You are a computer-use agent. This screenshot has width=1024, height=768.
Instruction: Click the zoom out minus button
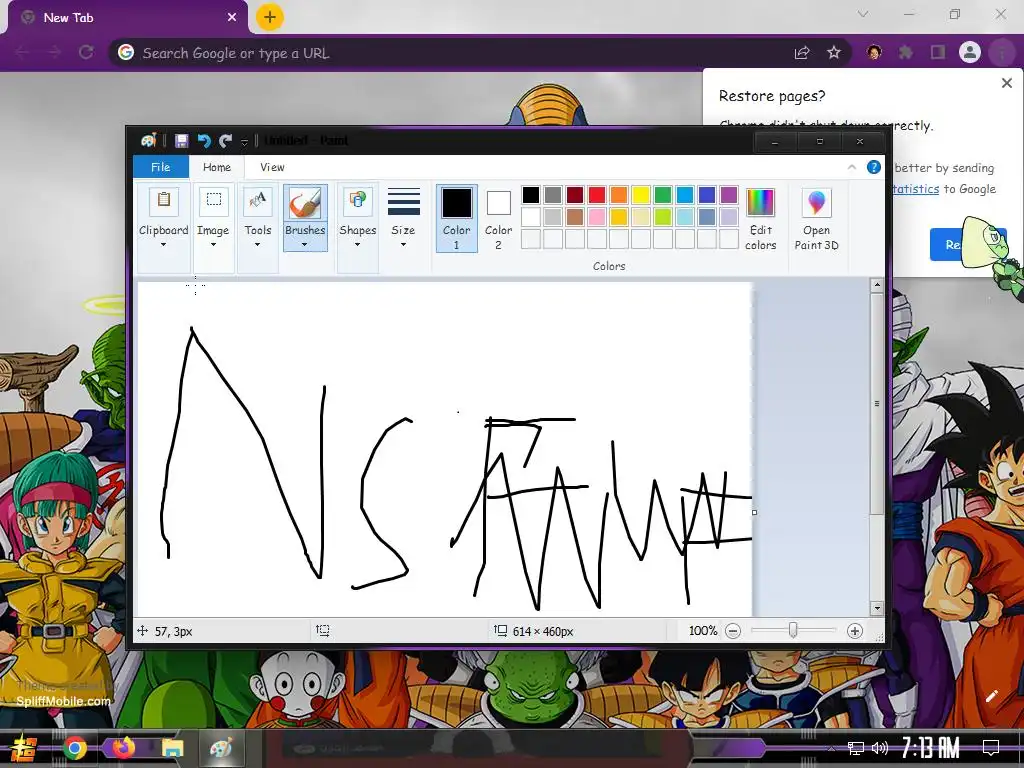pyautogui.click(x=733, y=631)
